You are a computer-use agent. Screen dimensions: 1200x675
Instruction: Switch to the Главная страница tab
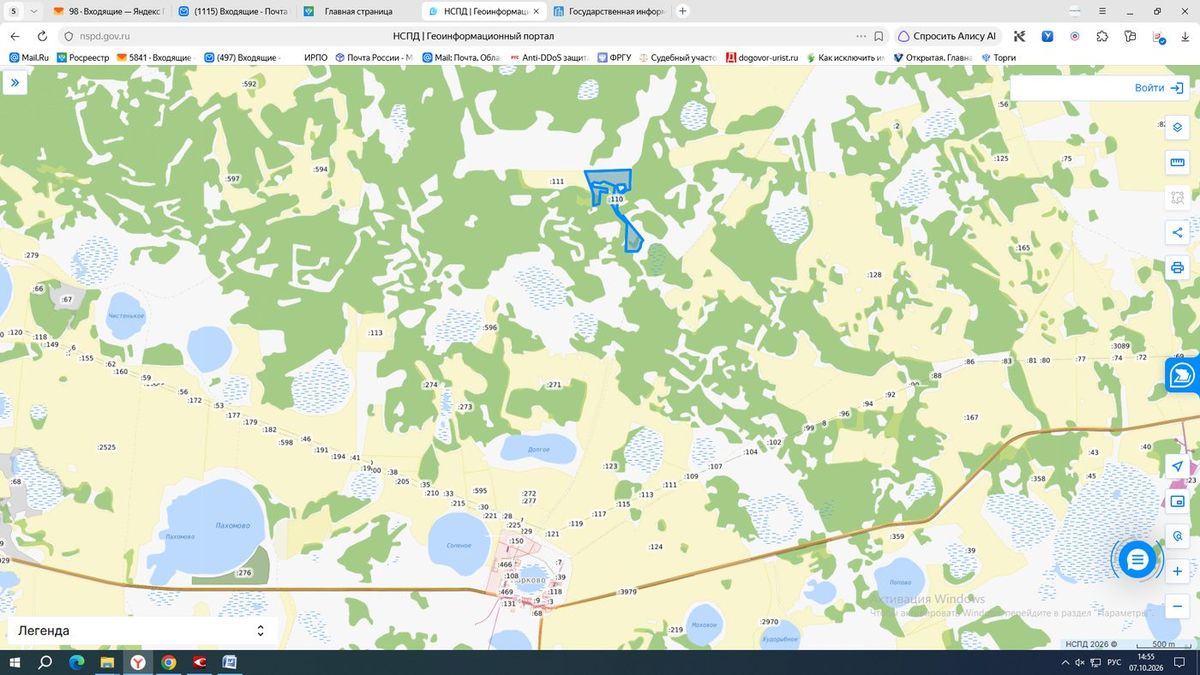[357, 11]
